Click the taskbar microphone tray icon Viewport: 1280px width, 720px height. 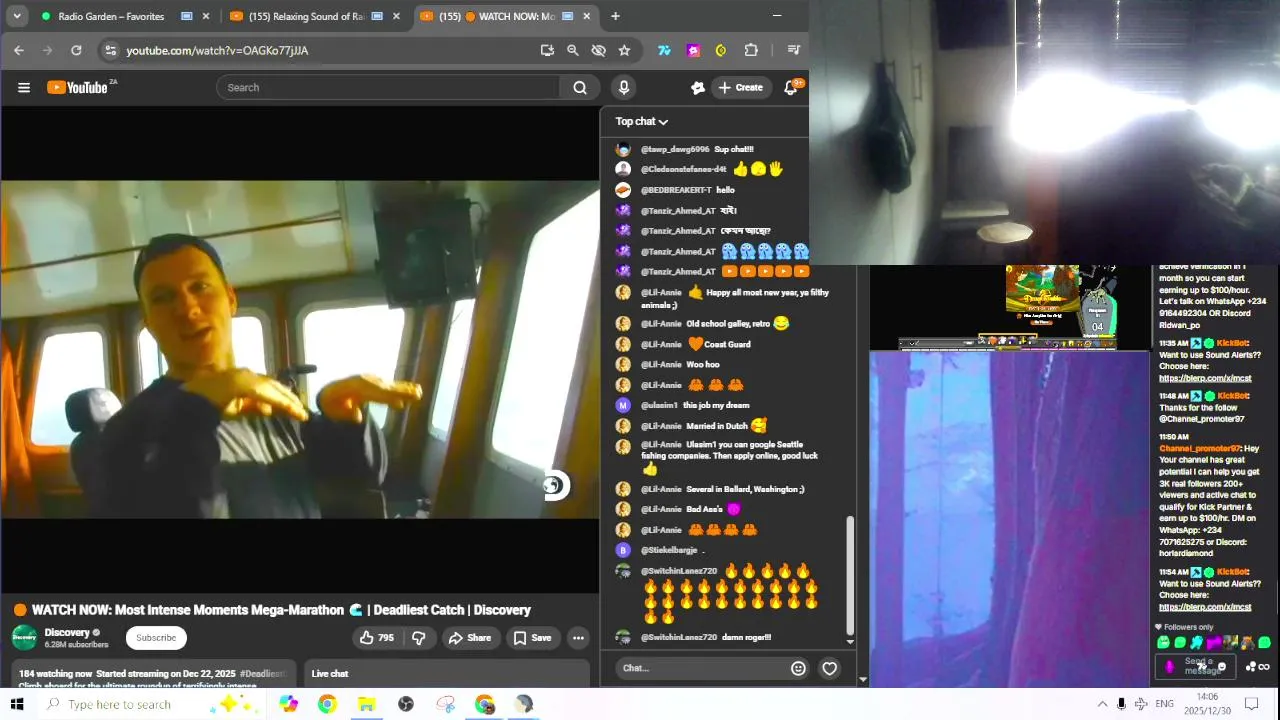[x=1121, y=704]
